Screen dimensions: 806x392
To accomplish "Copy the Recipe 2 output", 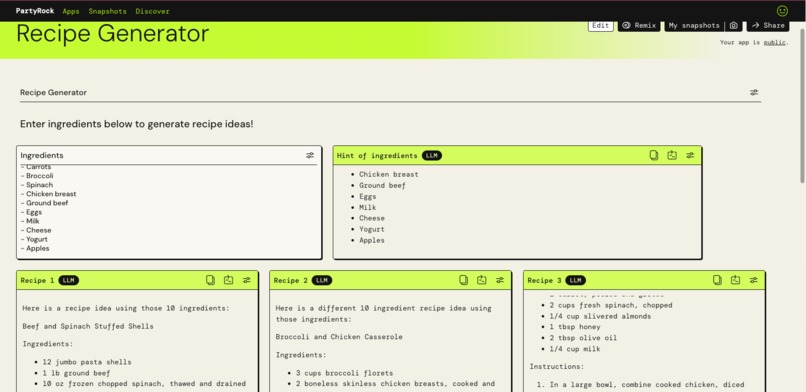I will [x=463, y=280].
